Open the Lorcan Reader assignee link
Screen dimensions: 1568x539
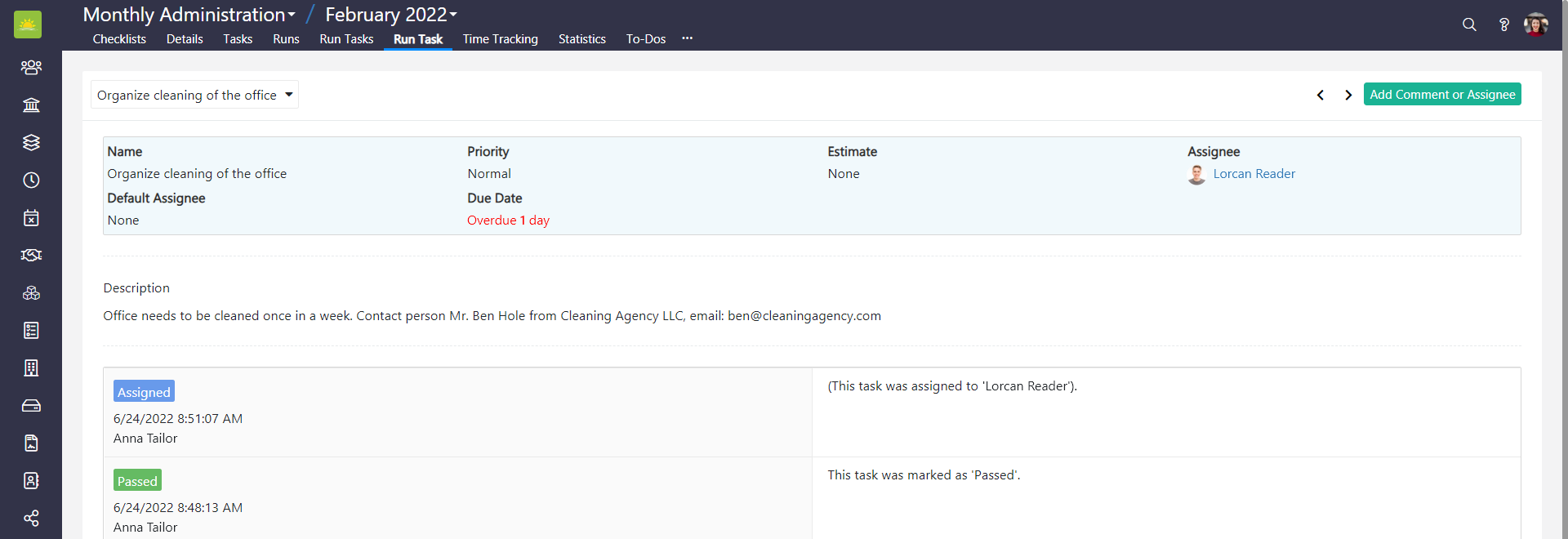[1254, 174]
